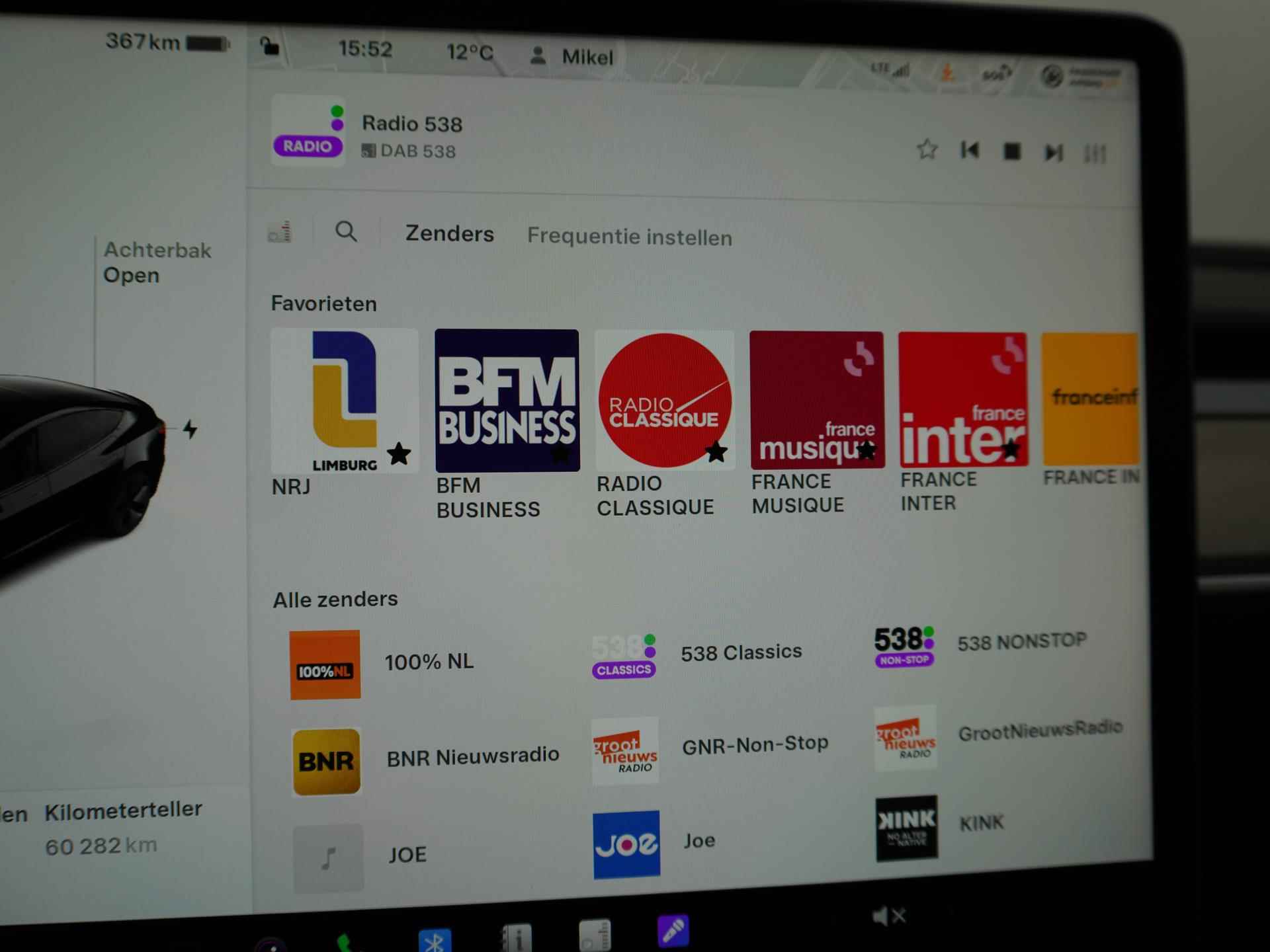Open the Mikel driver profile
This screenshot has height=952, width=1270.
573,56
